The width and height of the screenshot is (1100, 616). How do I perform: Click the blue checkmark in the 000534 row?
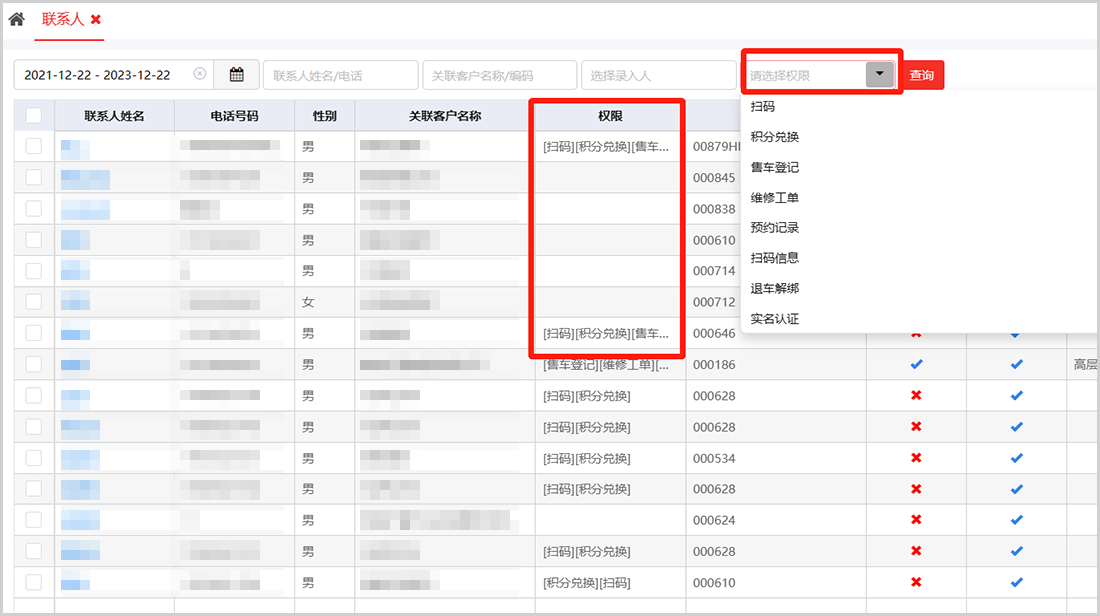coord(1016,458)
